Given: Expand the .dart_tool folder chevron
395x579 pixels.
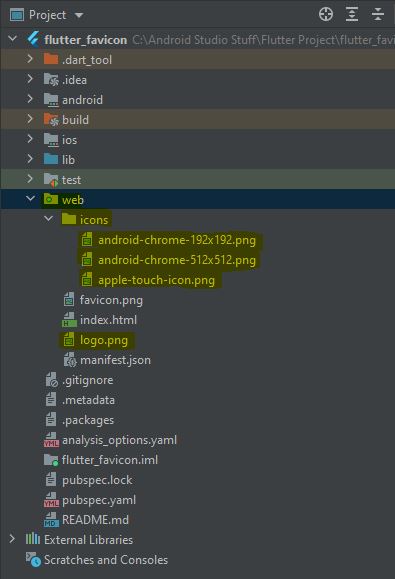Looking at the screenshot, I should coord(30,58).
